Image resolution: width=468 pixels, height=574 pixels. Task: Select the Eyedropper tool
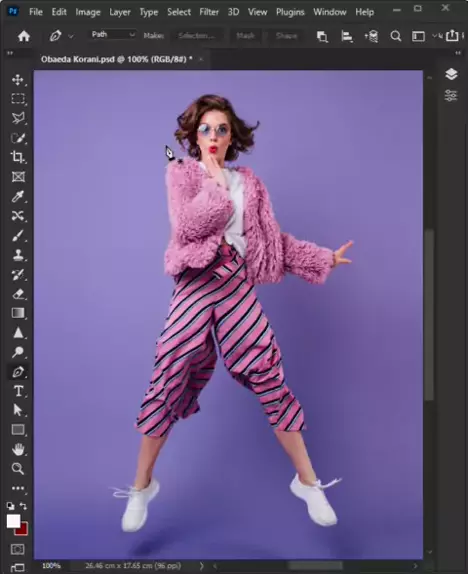(18, 197)
